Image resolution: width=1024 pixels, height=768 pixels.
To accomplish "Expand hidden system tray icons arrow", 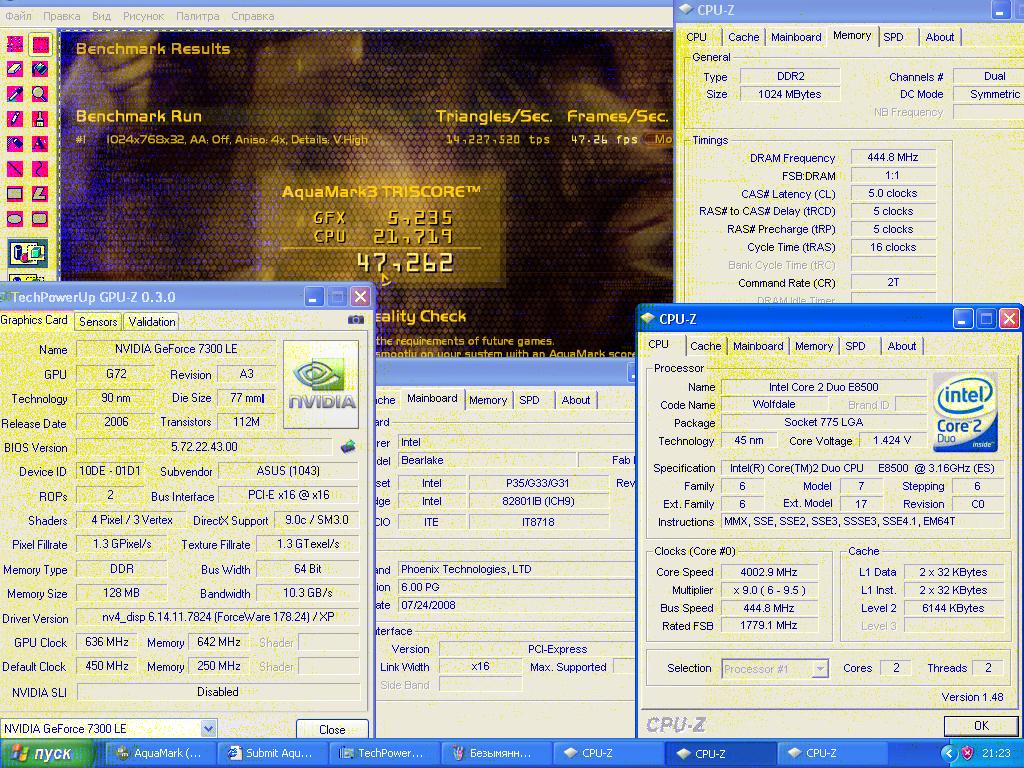I will (949, 753).
